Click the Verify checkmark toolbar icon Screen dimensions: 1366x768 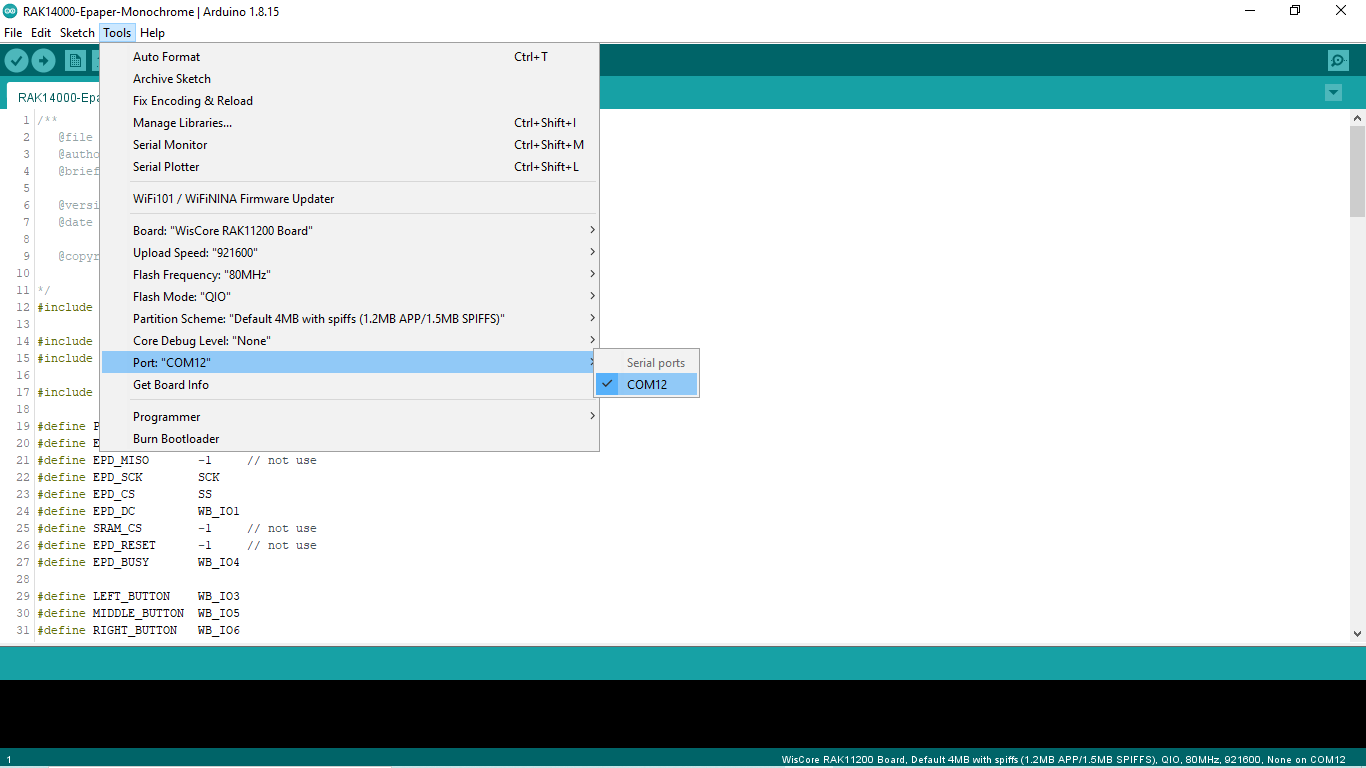[16, 61]
